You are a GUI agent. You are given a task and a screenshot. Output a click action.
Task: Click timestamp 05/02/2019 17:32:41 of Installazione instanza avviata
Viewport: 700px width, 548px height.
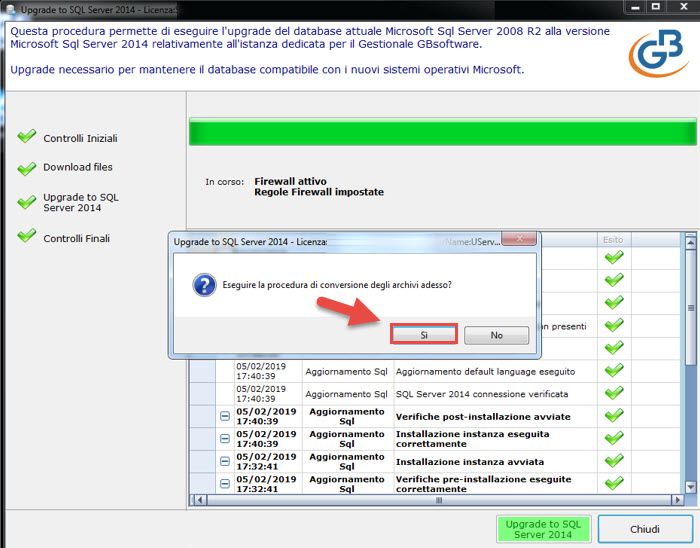[266, 461]
